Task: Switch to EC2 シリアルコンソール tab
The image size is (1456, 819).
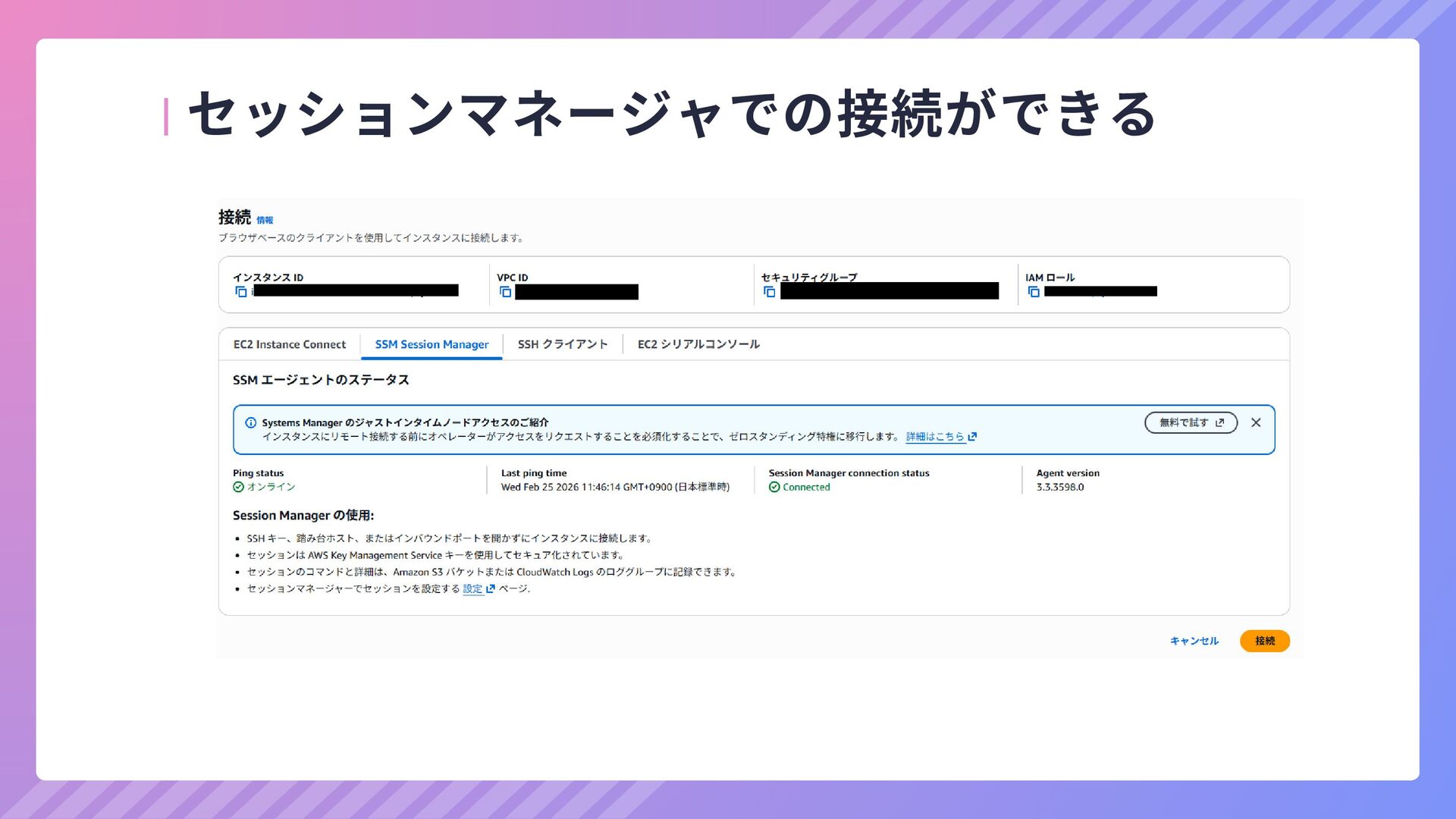Action: pos(698,344)
